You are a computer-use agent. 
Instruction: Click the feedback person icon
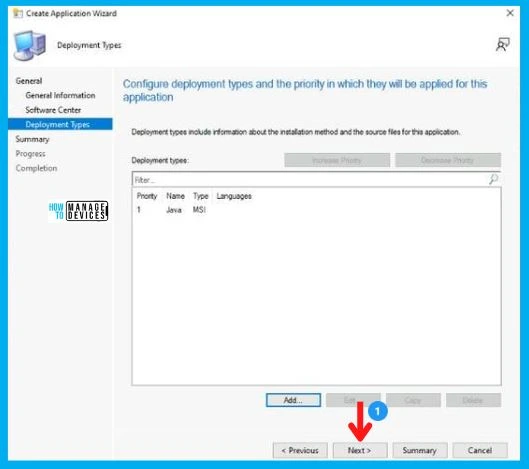tap(502, 45)
